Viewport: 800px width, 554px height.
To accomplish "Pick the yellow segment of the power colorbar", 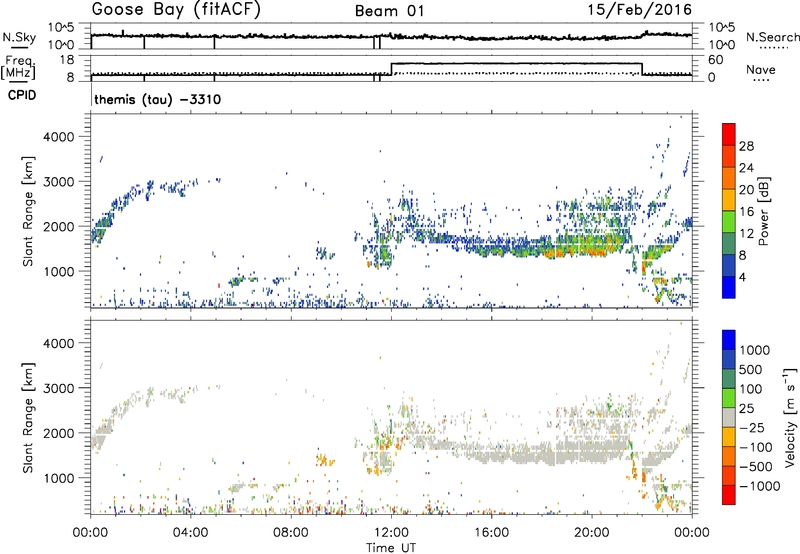I will click(x=729, y=200).
